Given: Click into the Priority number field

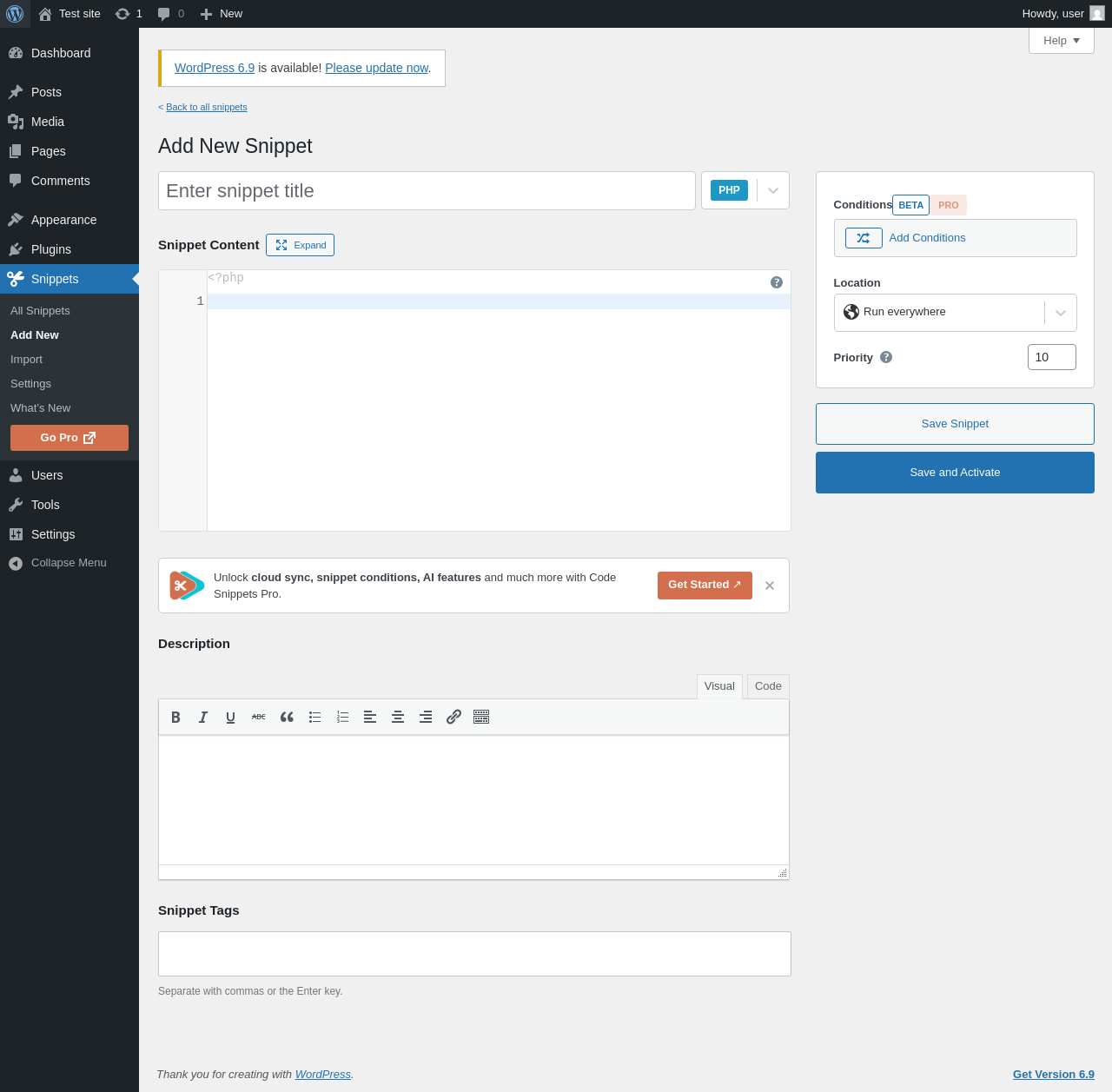Looking at the screenshot, I should pos(1052,357).
